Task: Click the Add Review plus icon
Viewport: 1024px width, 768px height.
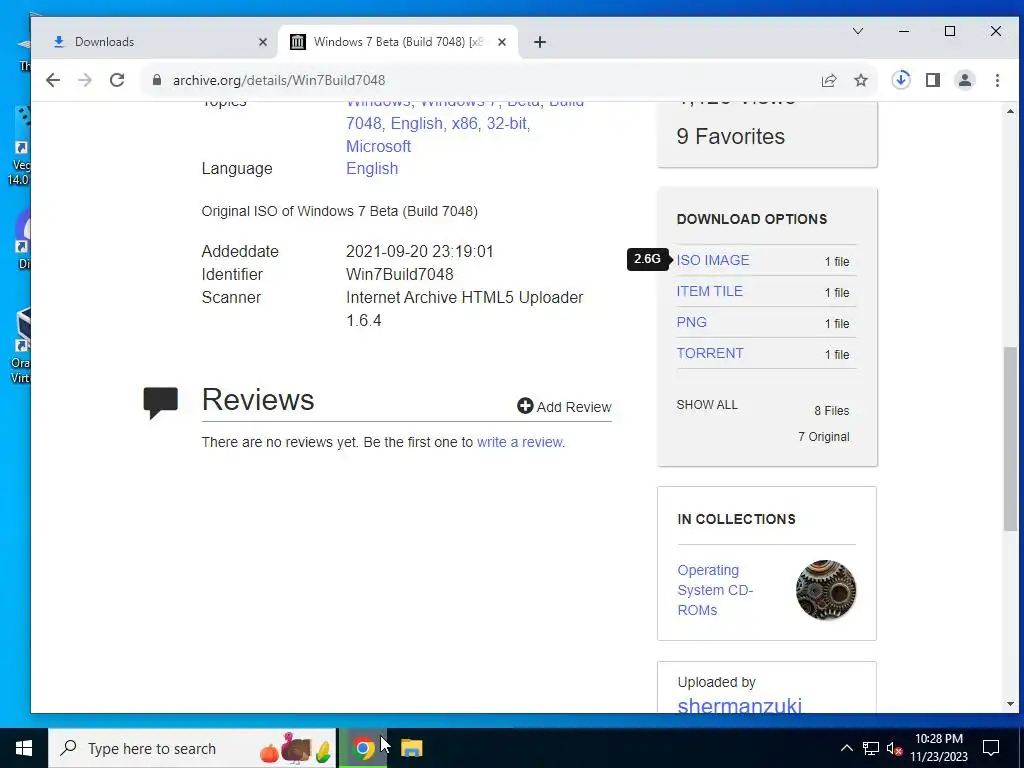Action: pyautogui.click(x=525, y=406)
